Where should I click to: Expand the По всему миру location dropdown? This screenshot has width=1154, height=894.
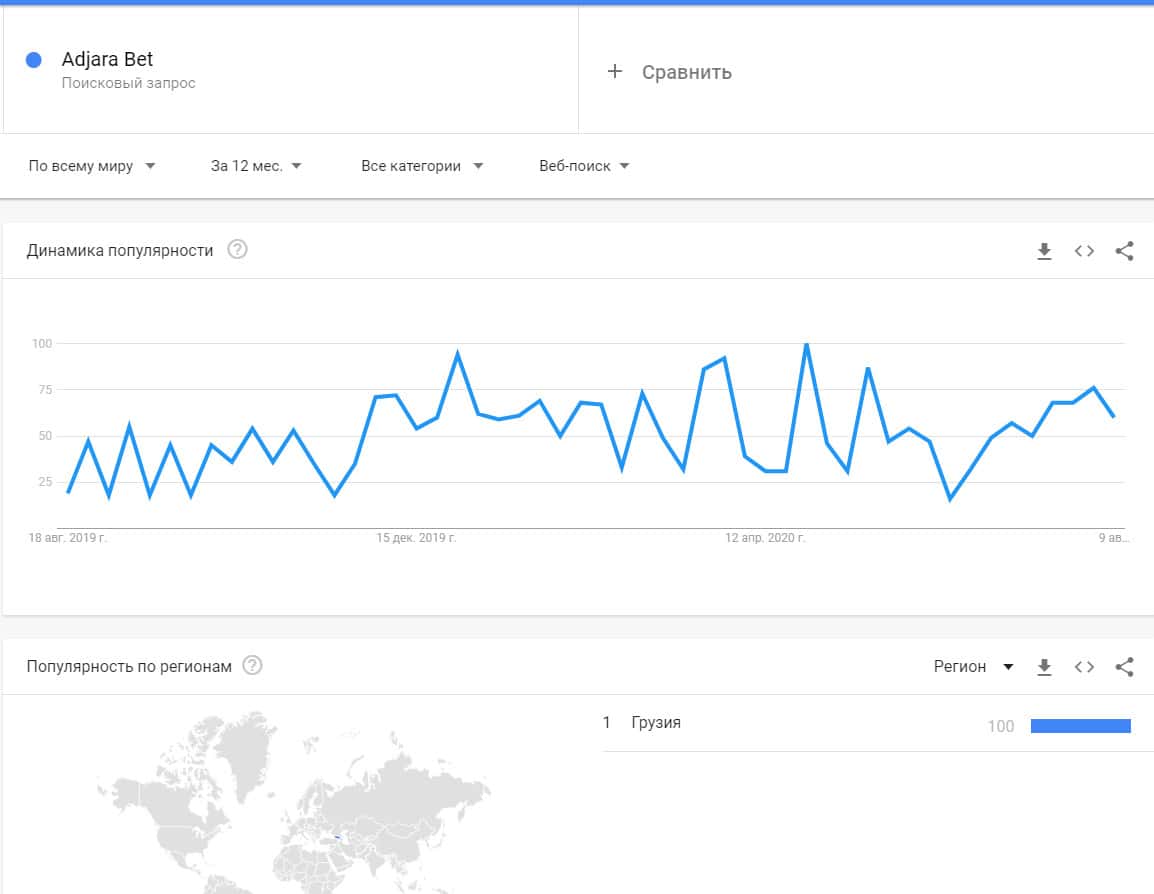(92, 166)
